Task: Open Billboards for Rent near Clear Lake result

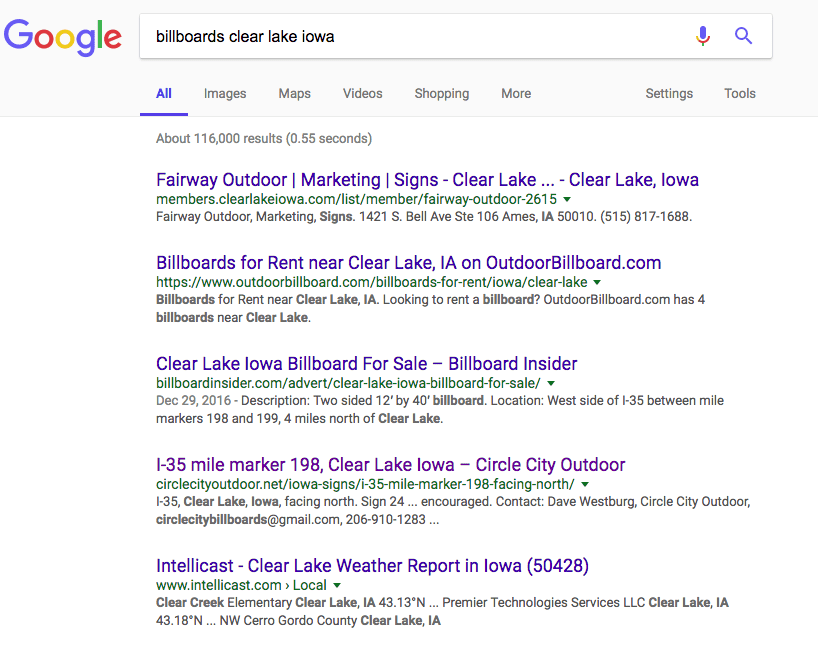Action: [408, 262]
